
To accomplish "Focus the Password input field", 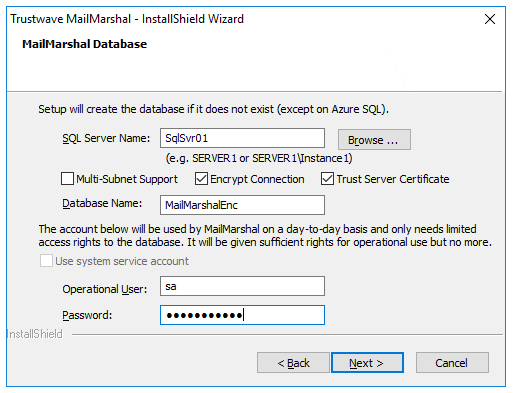I will (242, 315).
